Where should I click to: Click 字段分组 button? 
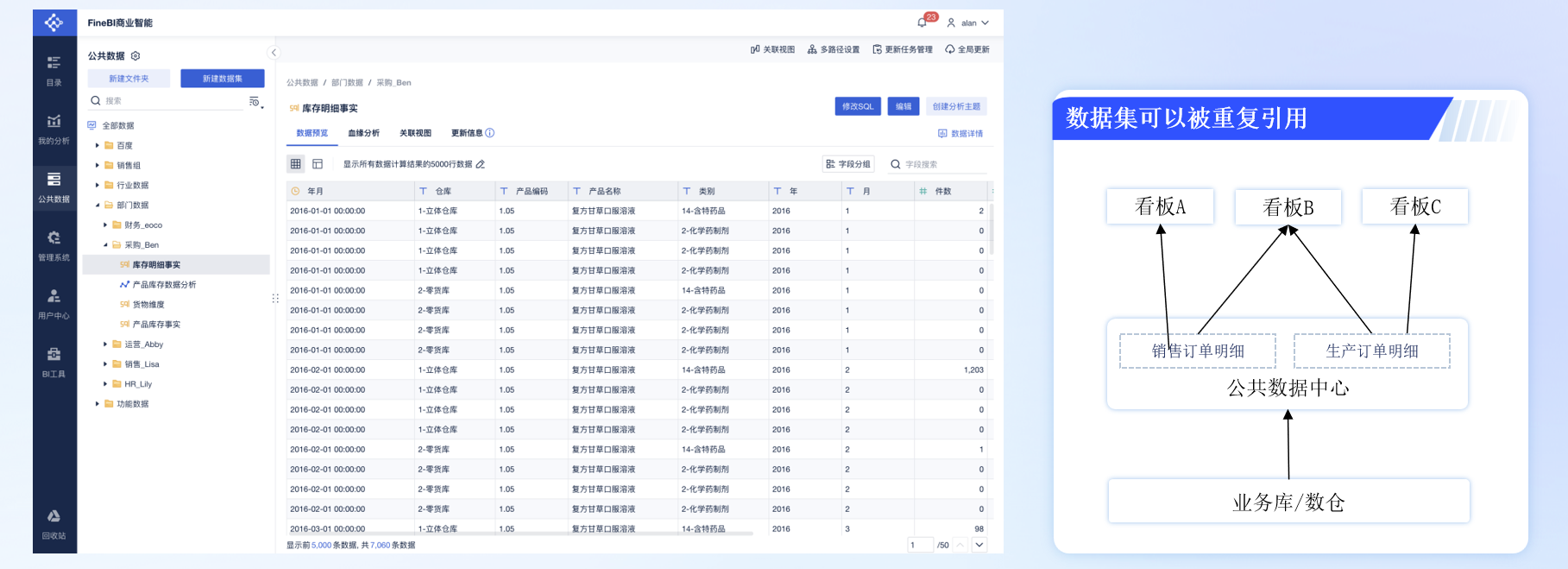pos(848,164)
